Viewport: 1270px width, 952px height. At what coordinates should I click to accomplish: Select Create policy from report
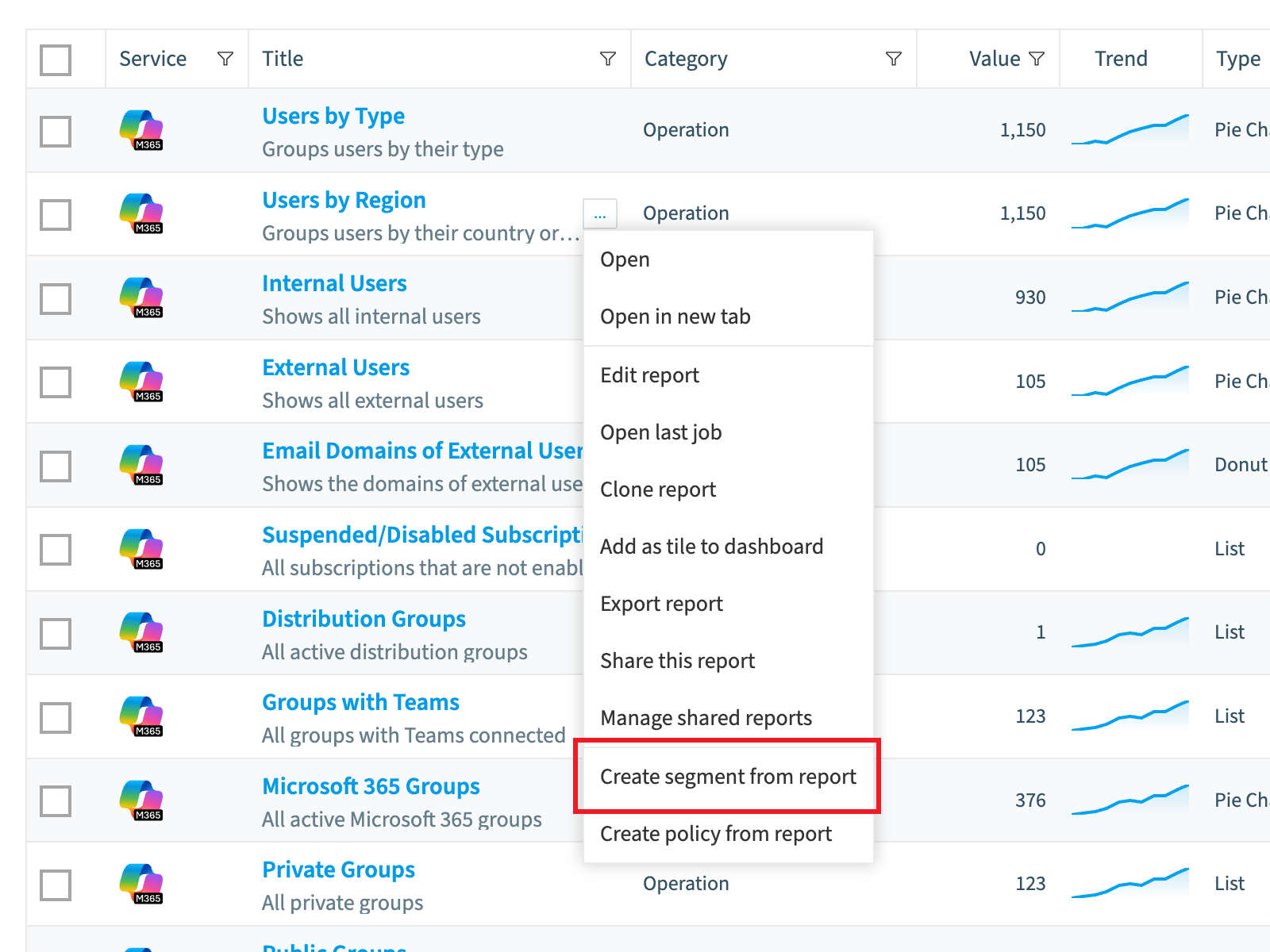(x=729, y=834)
